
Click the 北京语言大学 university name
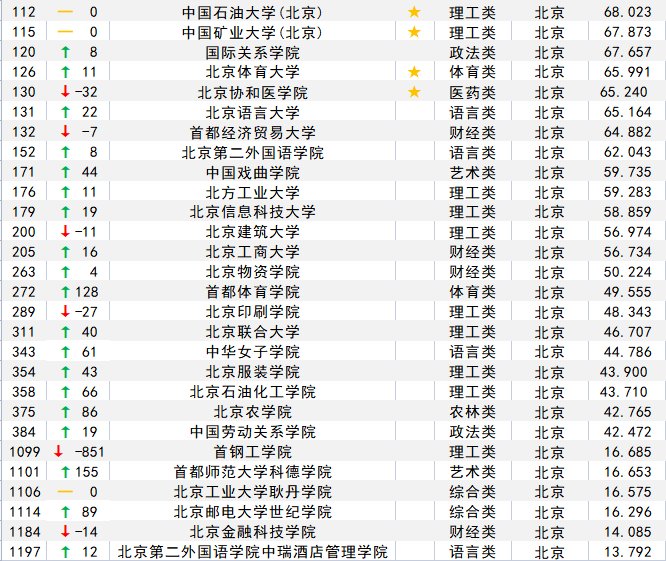point(252,112)
